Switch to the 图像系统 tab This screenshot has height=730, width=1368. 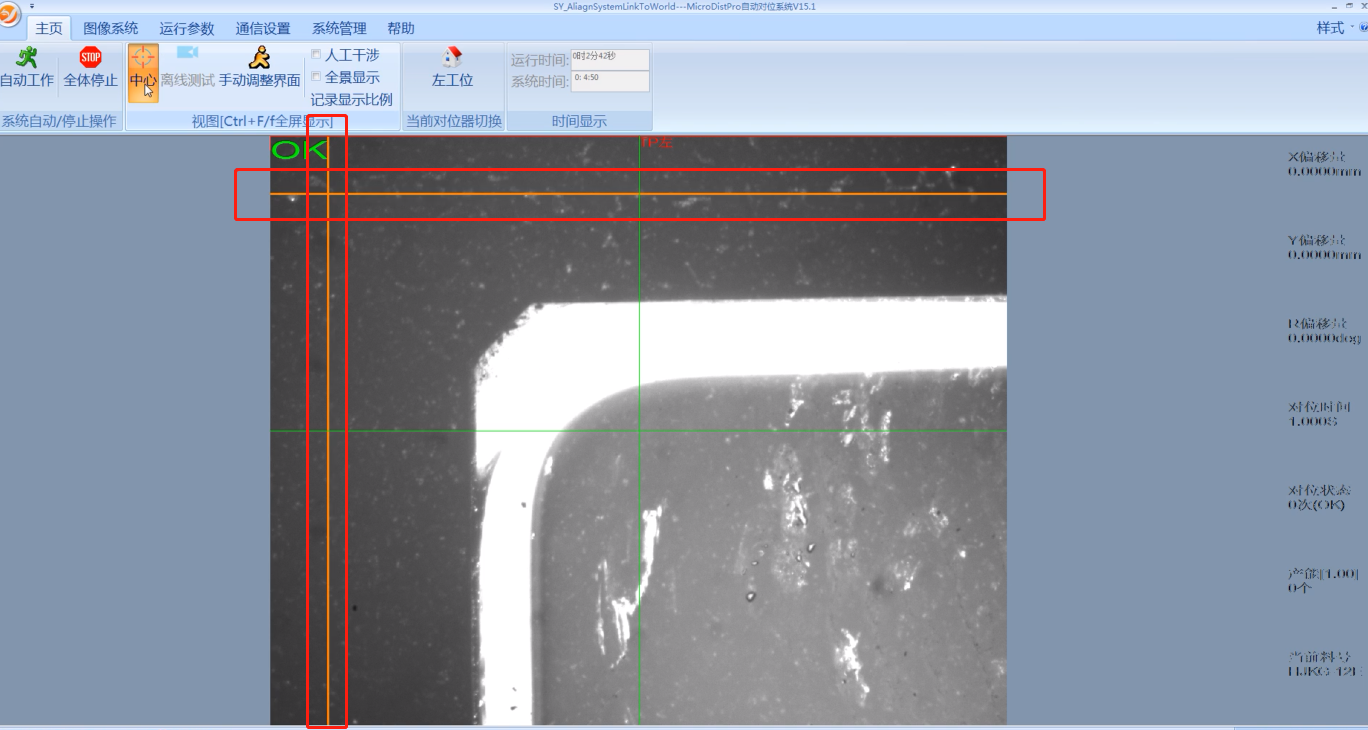pyautogui.click(x=111, y=29)
